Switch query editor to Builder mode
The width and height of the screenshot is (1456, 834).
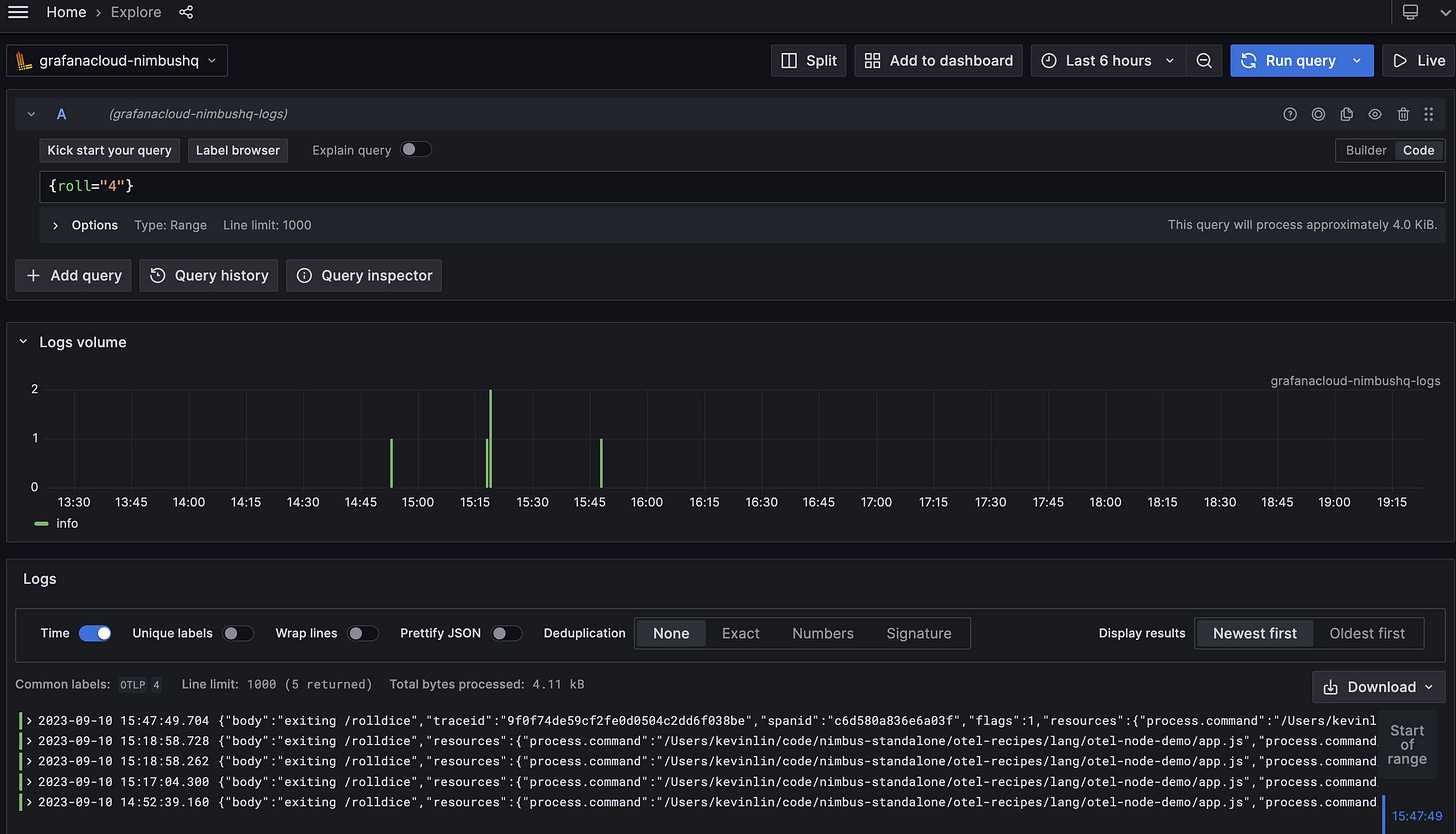(x=1365, y=150)
